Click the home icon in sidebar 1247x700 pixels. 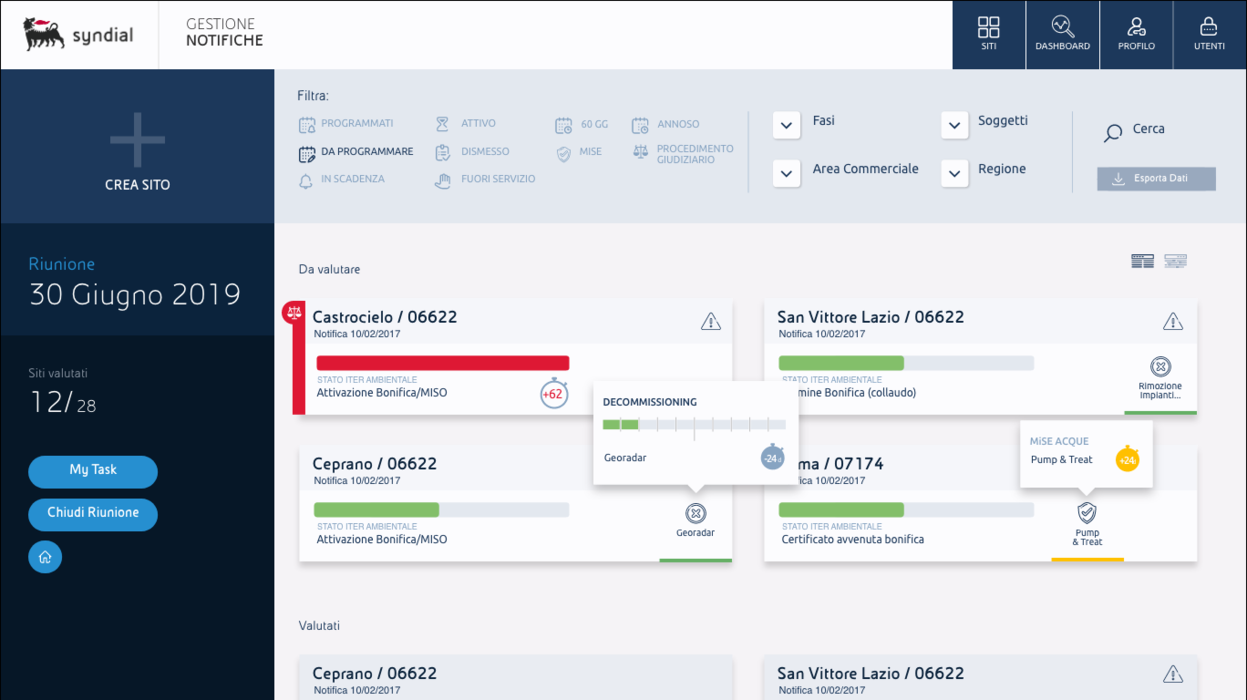tap(45, 557)
